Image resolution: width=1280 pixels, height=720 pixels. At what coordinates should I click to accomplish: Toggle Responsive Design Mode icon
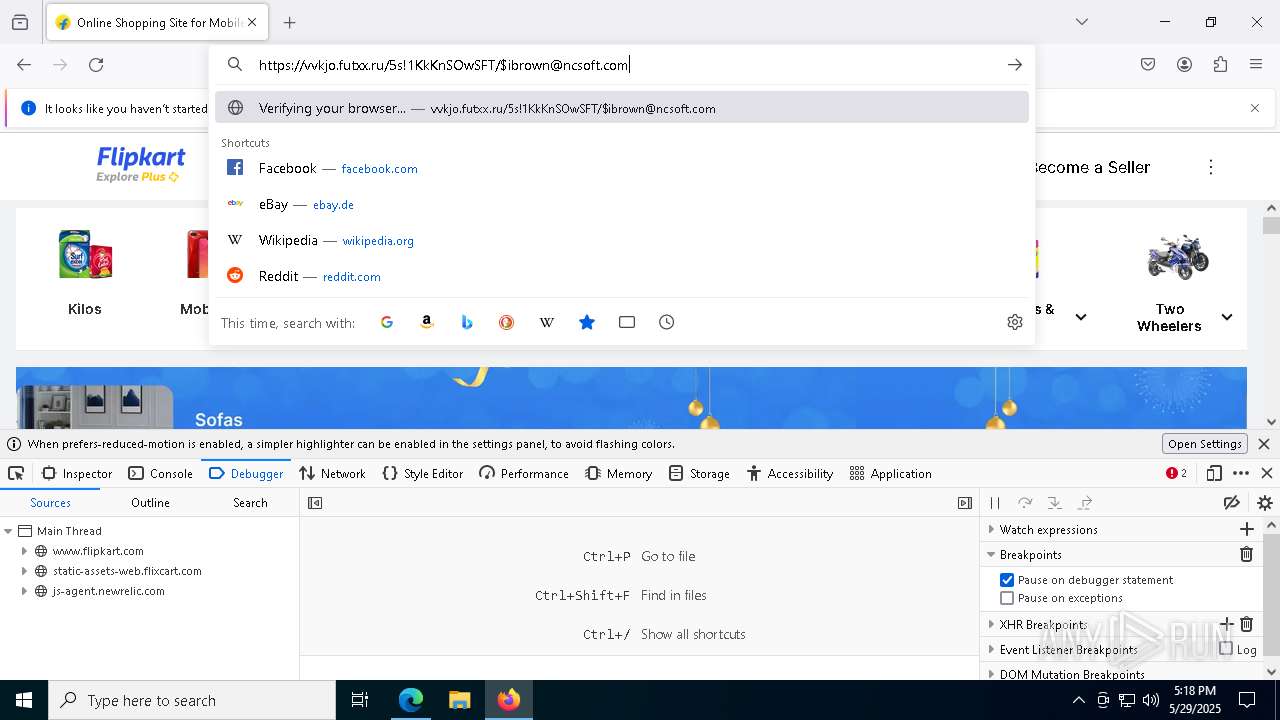[x=1214, y=474]
